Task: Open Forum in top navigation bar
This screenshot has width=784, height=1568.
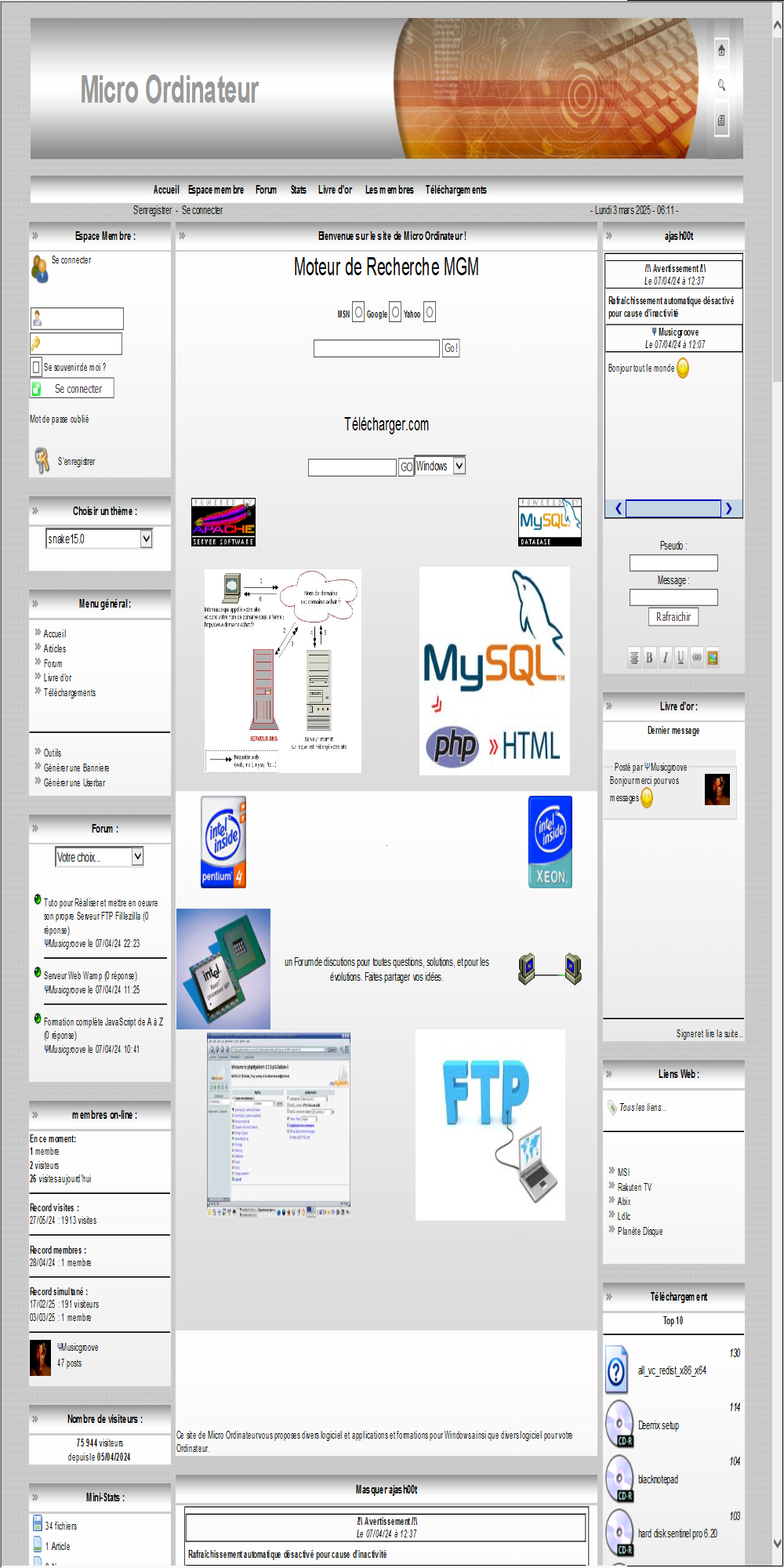Action: coord(266,190)
